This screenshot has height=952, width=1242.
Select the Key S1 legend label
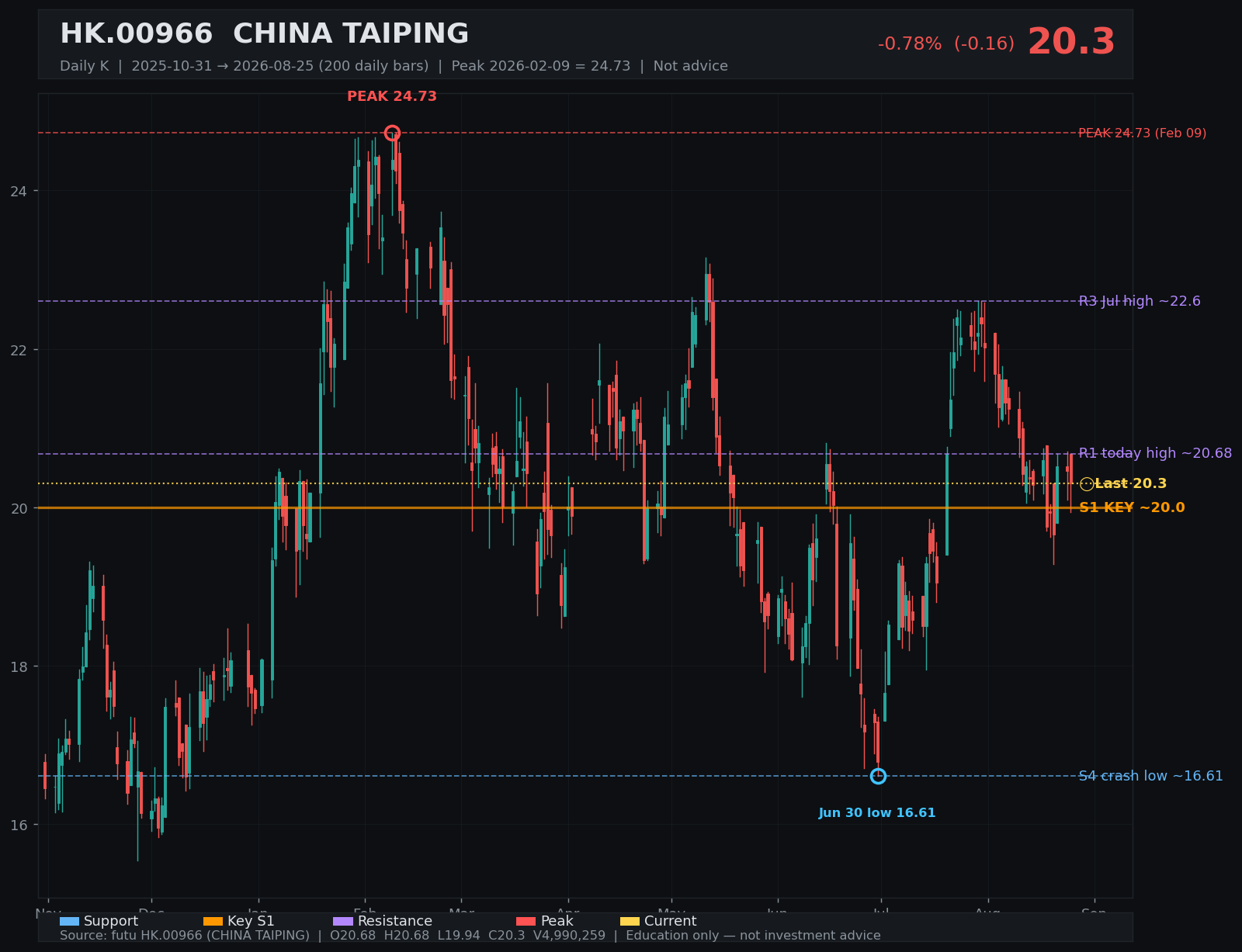click(251, 921)
